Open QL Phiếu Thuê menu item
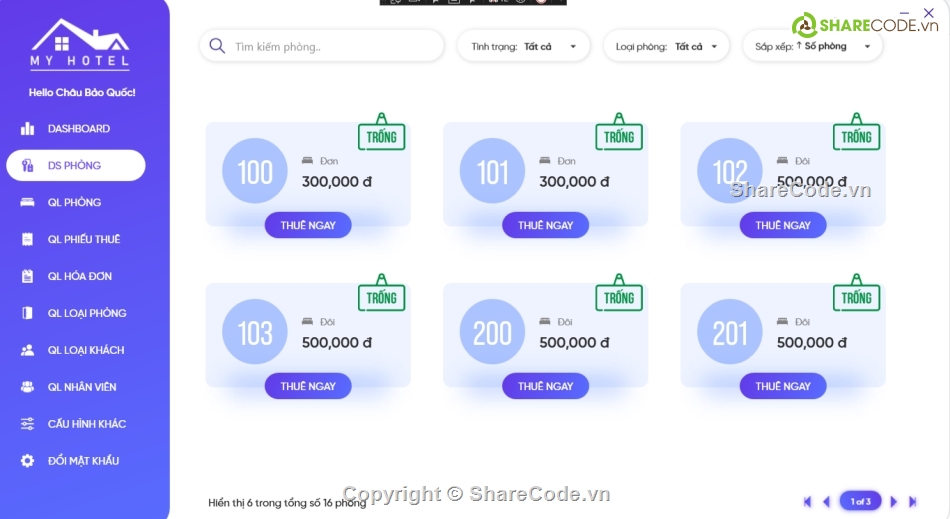This screenshot has width=950, height=519. pos(83,240)
